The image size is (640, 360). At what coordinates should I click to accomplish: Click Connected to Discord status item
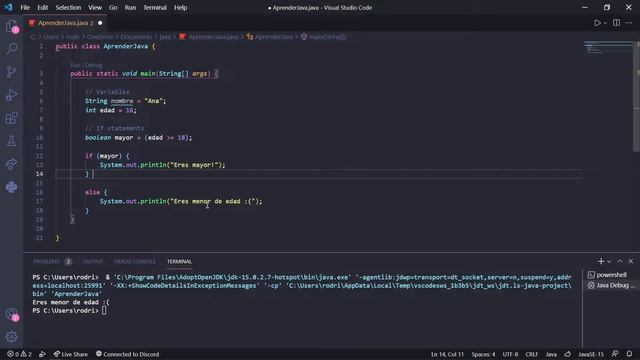(127, 354)
